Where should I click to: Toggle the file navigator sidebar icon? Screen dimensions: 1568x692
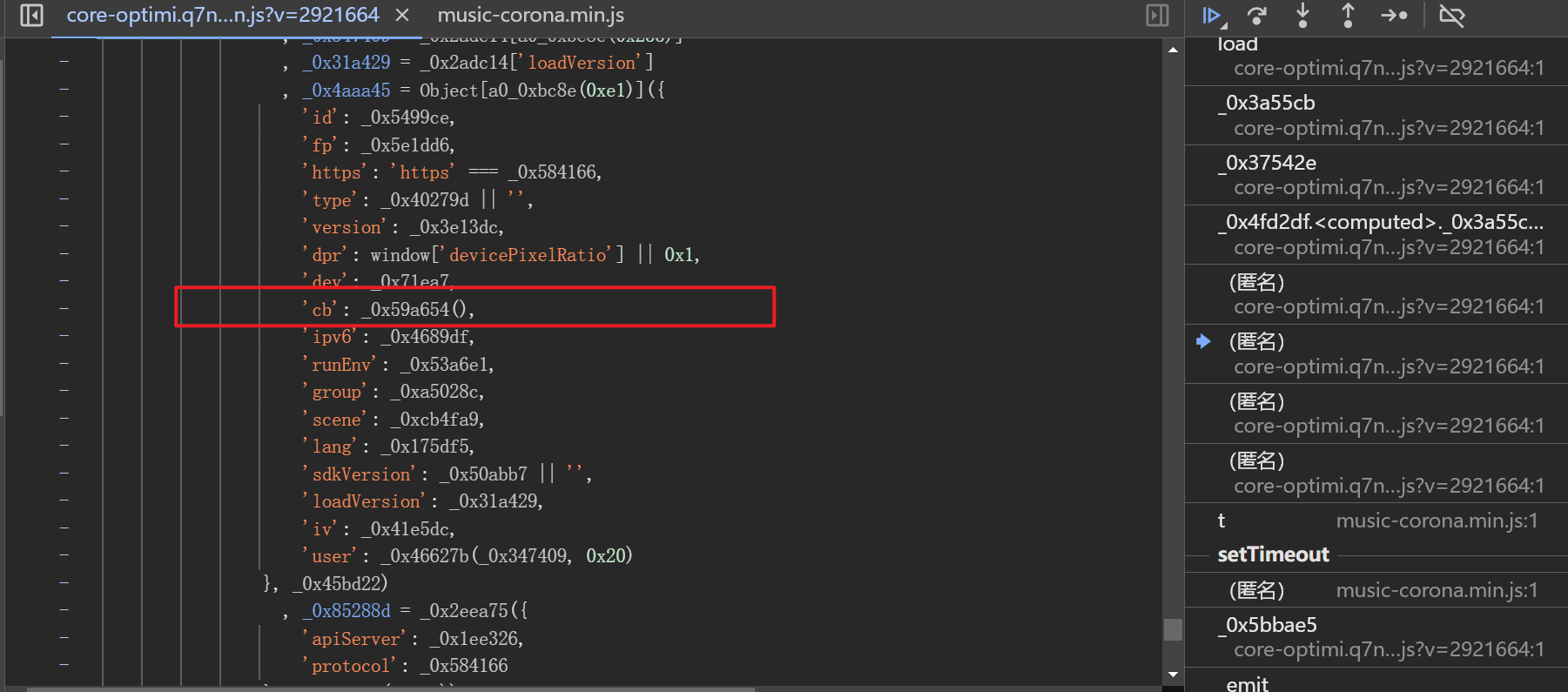(x=31, y=16)
